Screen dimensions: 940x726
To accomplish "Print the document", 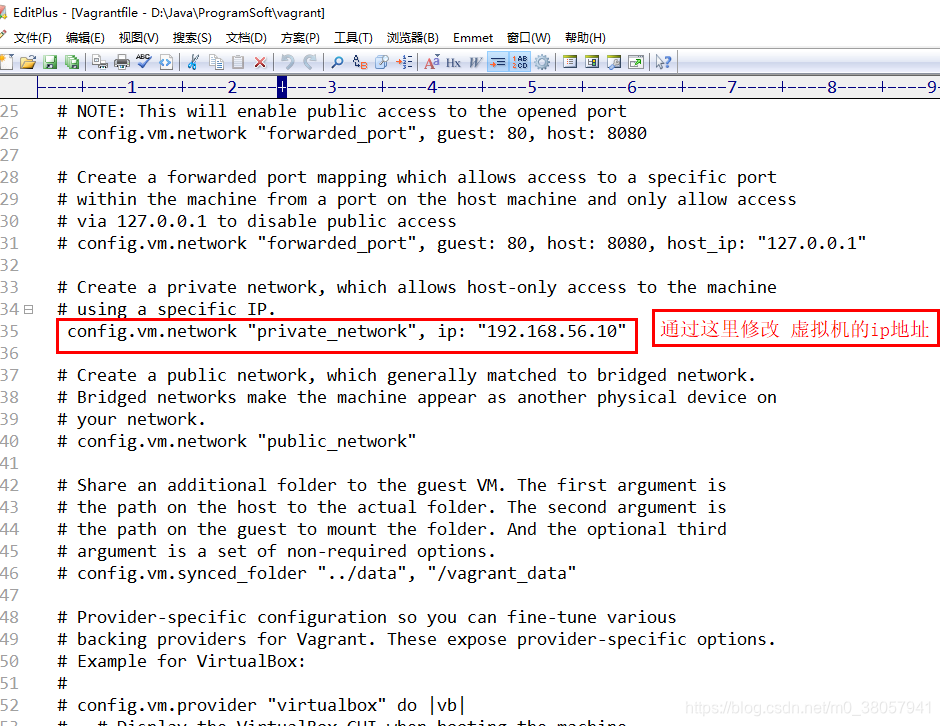I will coord(122,62).
